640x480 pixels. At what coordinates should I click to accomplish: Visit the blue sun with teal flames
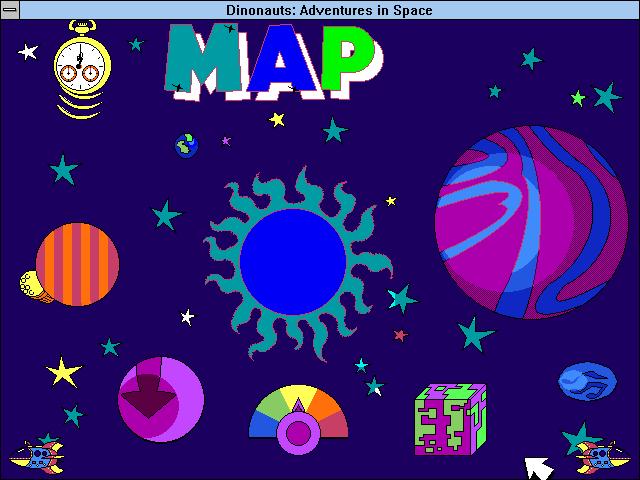point(298,263)
